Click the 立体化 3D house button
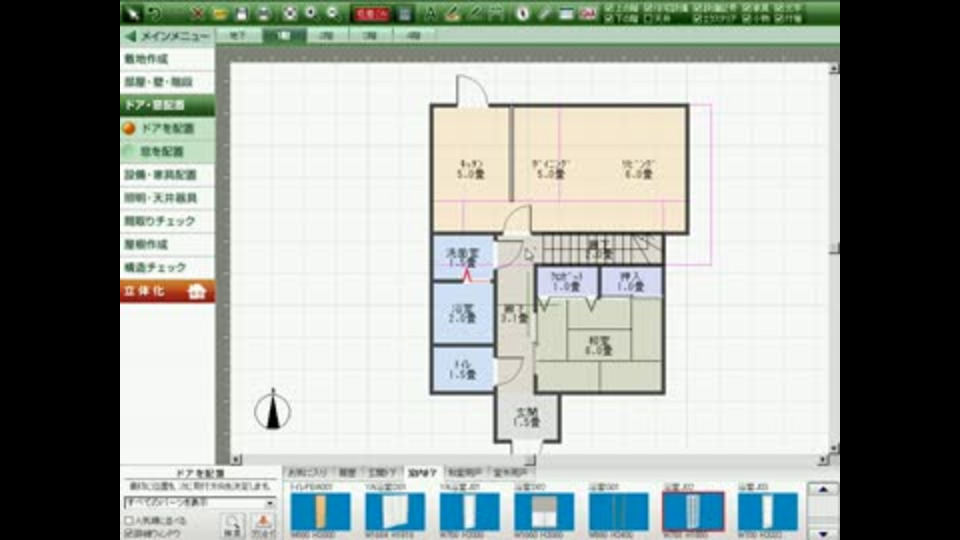 pos(167,291)
